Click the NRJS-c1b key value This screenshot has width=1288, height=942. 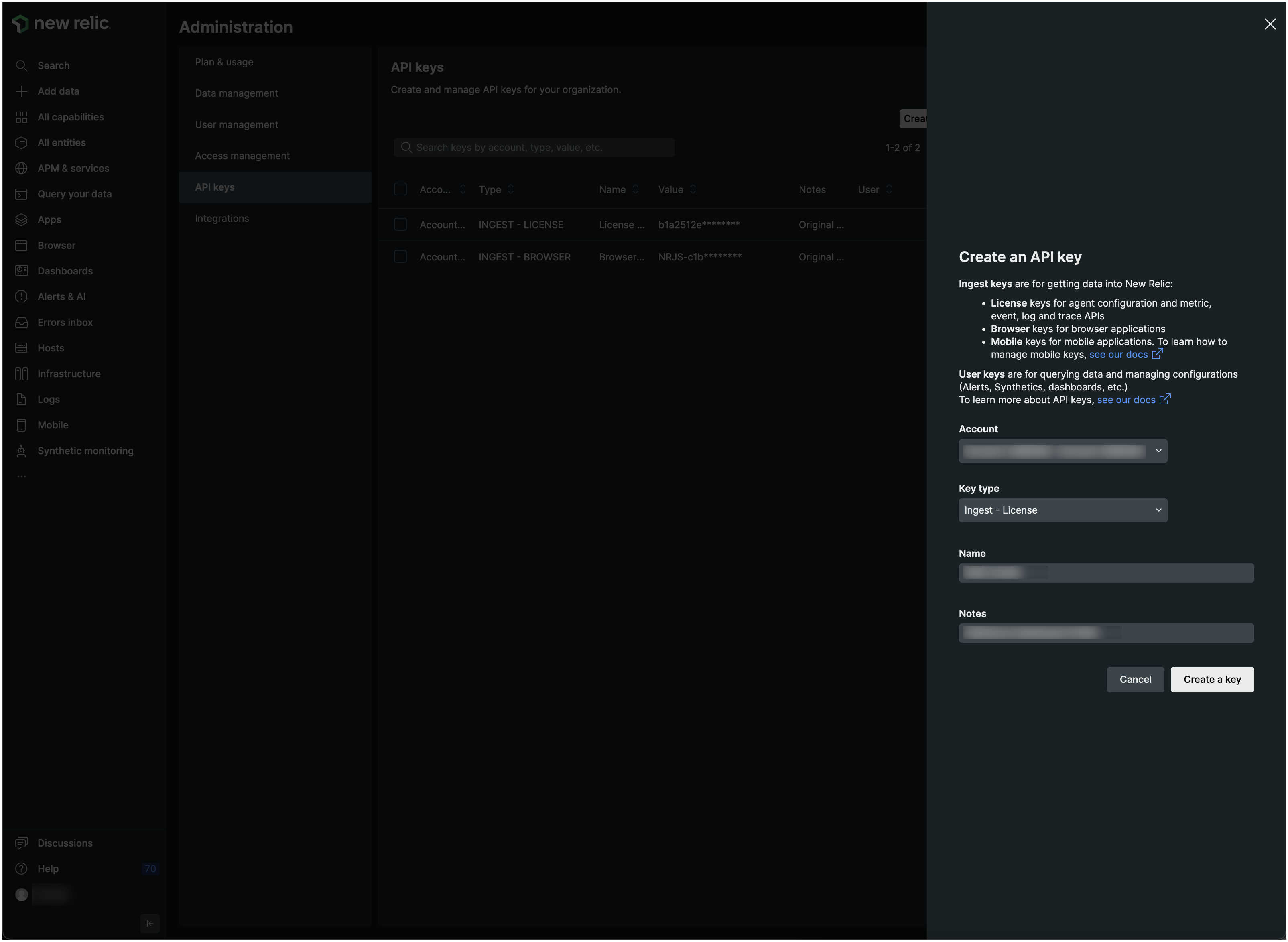700,257
